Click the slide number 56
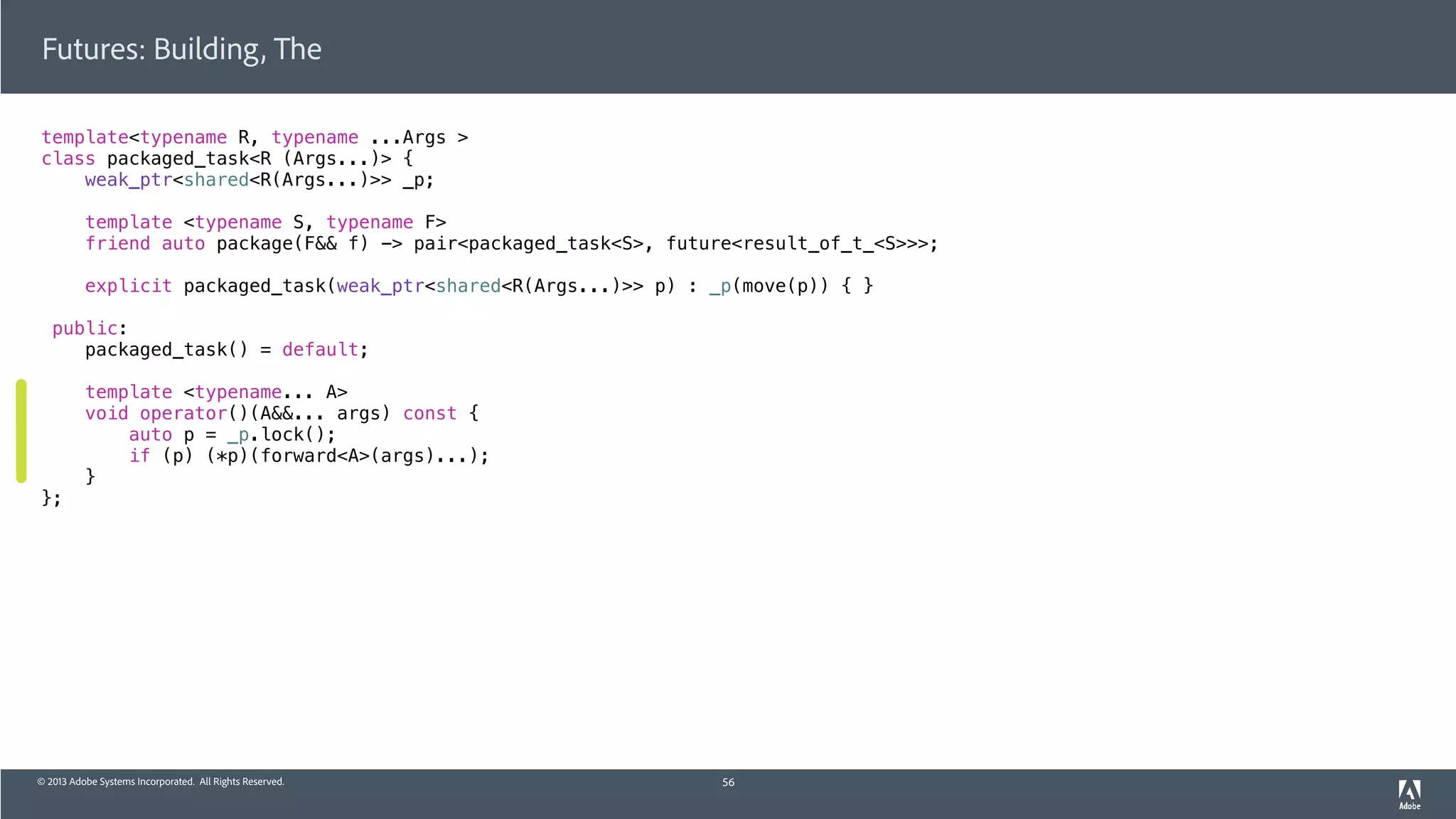The height and width of the screenshot is (819, 1456). click(x=728, y=782)
